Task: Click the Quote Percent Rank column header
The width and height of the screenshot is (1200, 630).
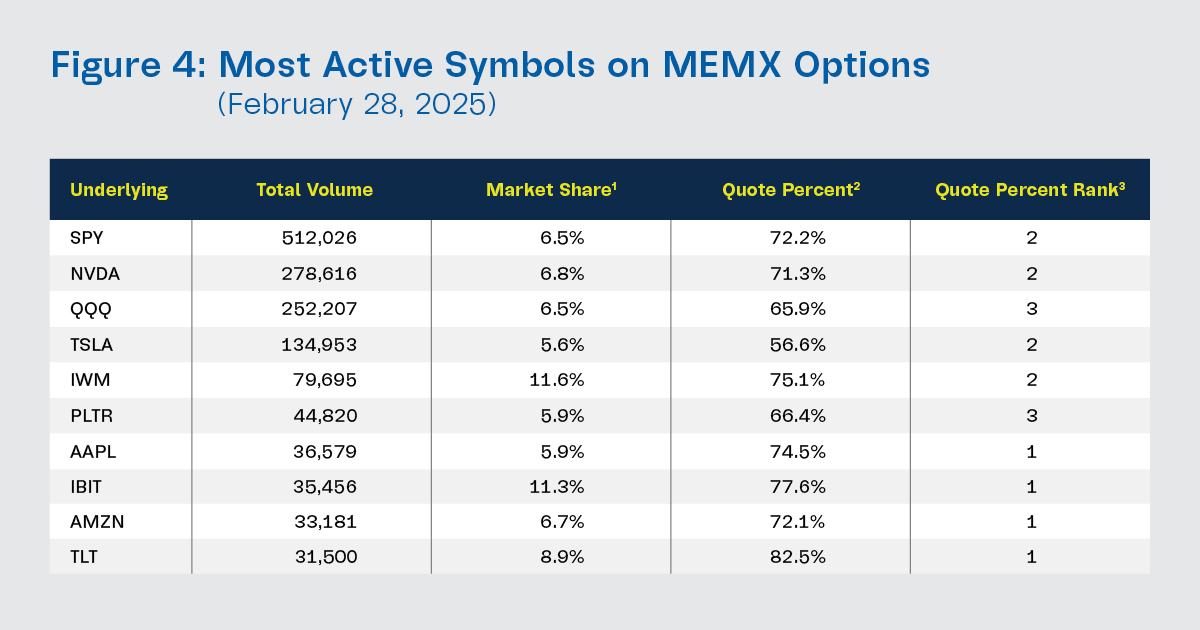Action: click(x=1031, y=189)
